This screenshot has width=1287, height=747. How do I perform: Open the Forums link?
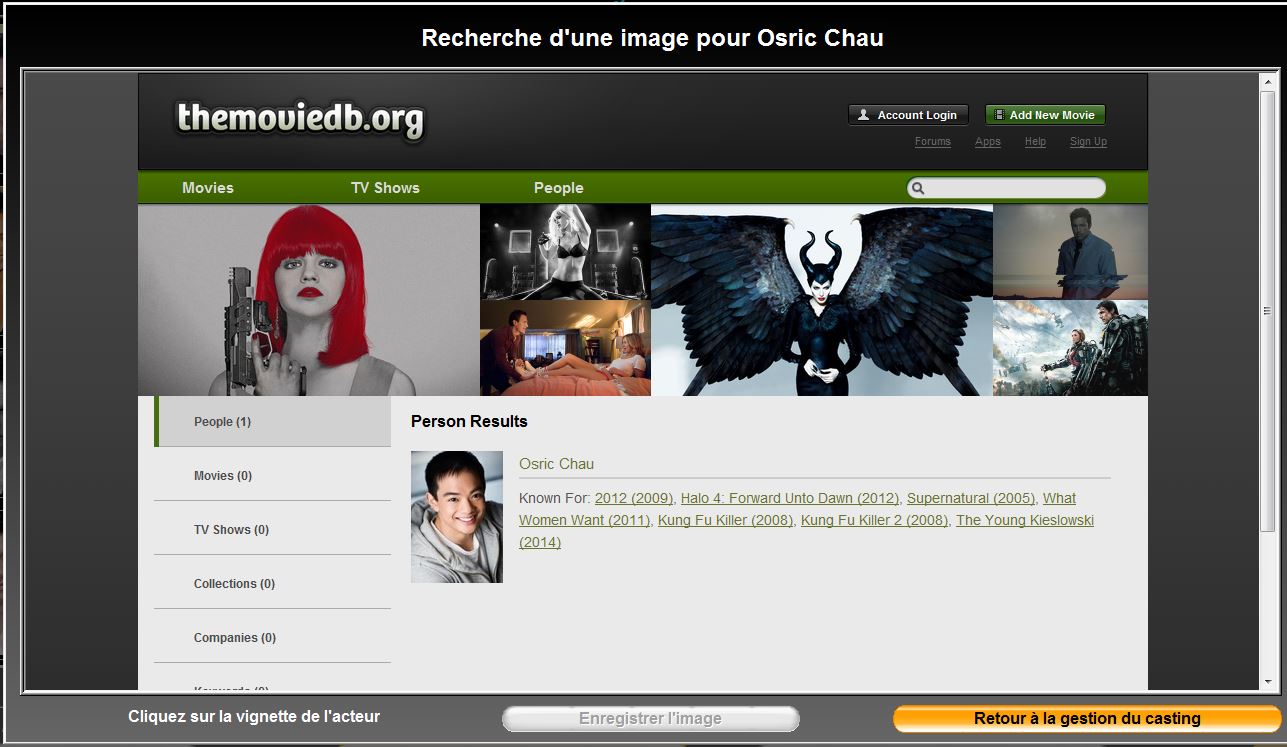tap(932, 142)
